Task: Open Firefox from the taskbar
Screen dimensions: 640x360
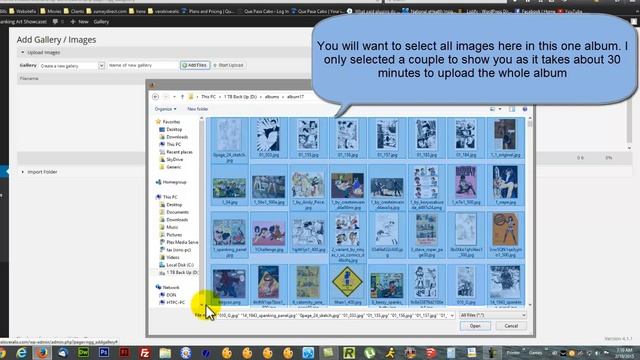Action: point(42,353)
